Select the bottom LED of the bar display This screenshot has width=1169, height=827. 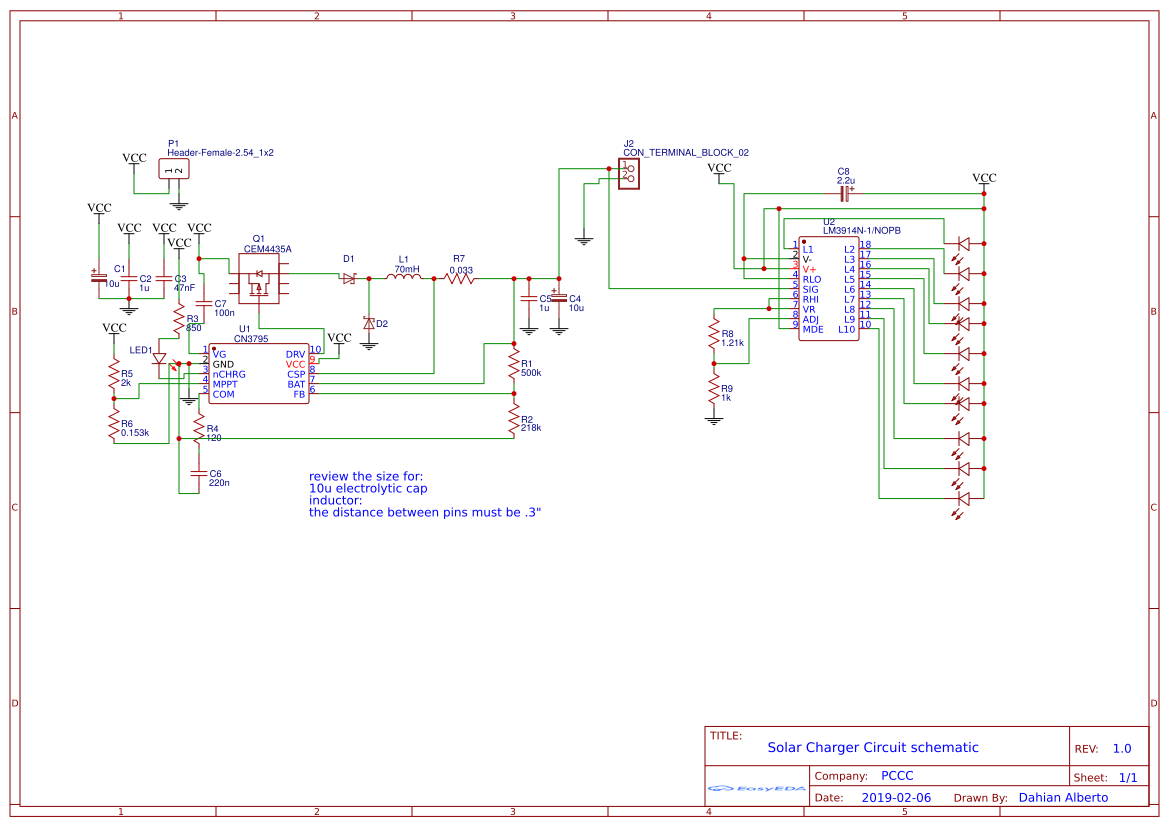coord(963,498)
